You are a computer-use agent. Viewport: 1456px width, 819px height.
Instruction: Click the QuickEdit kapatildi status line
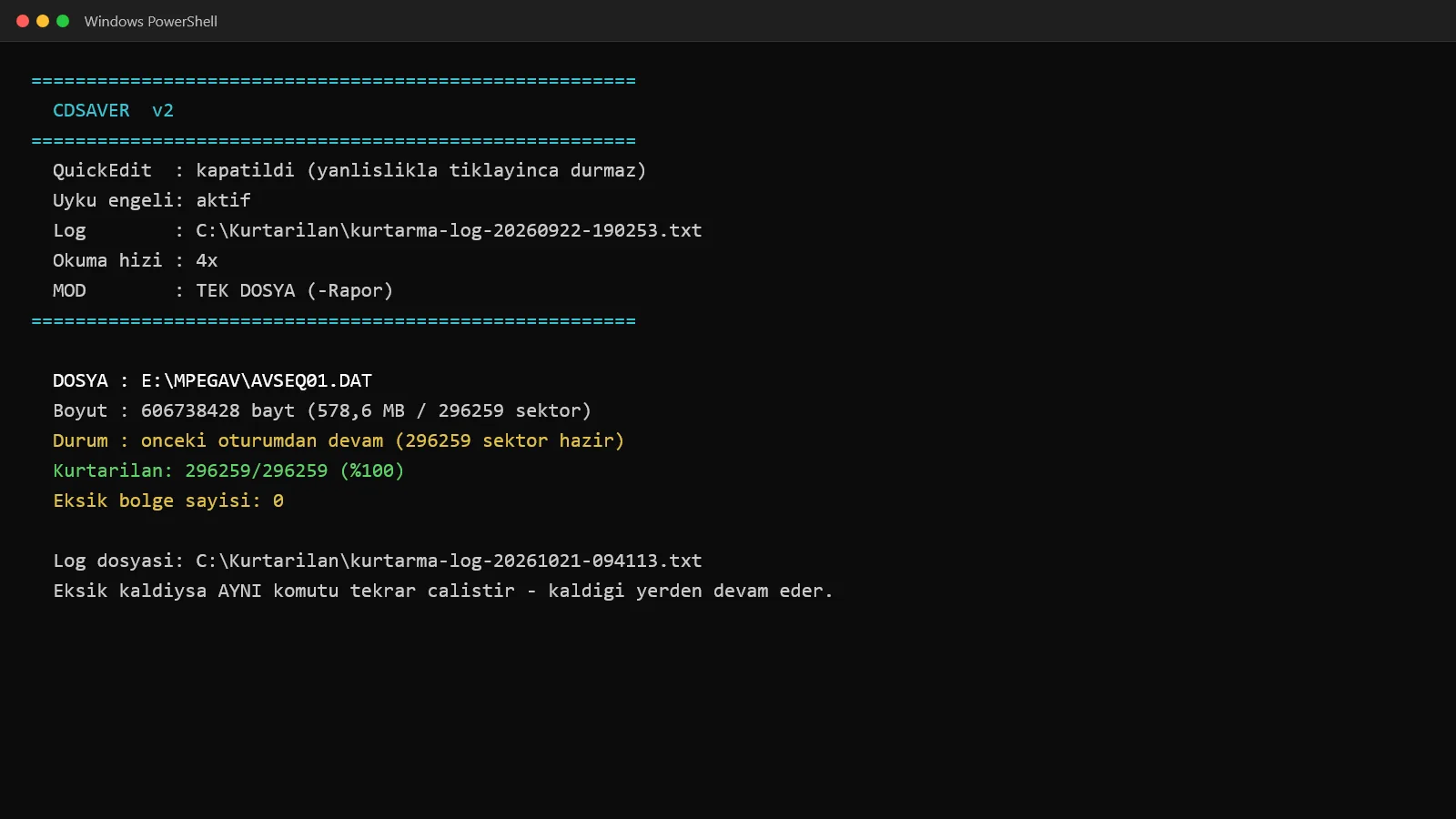point(349,170)
